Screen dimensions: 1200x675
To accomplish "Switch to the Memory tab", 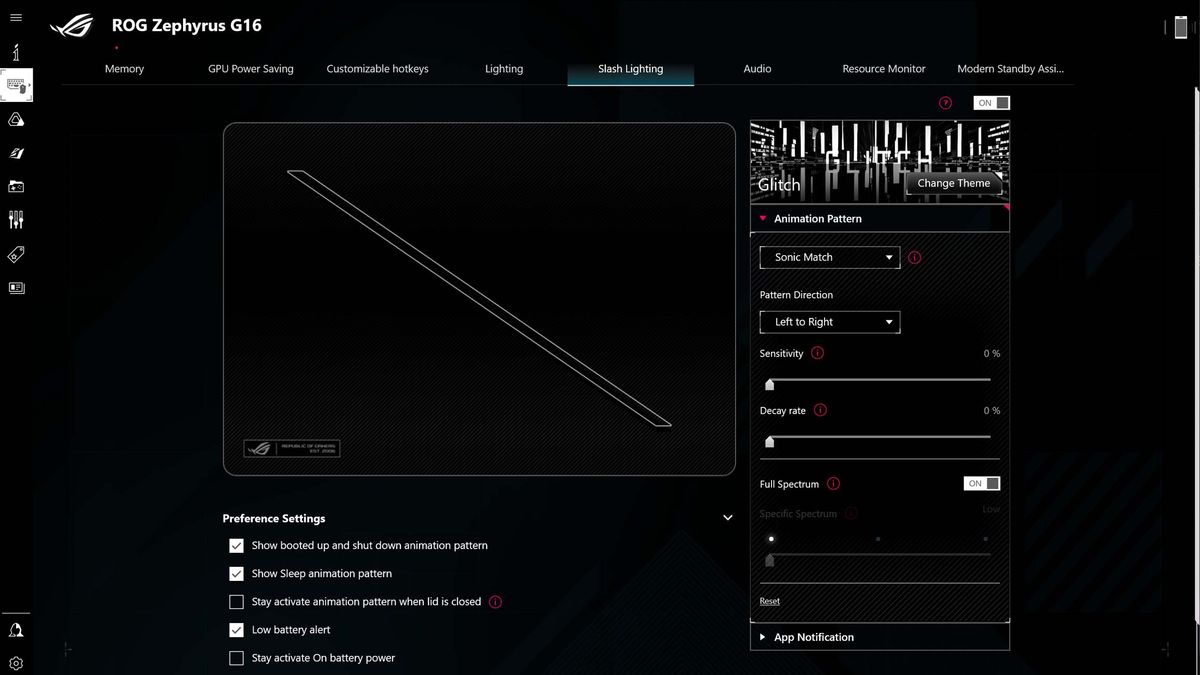I will tap(124, 69).
